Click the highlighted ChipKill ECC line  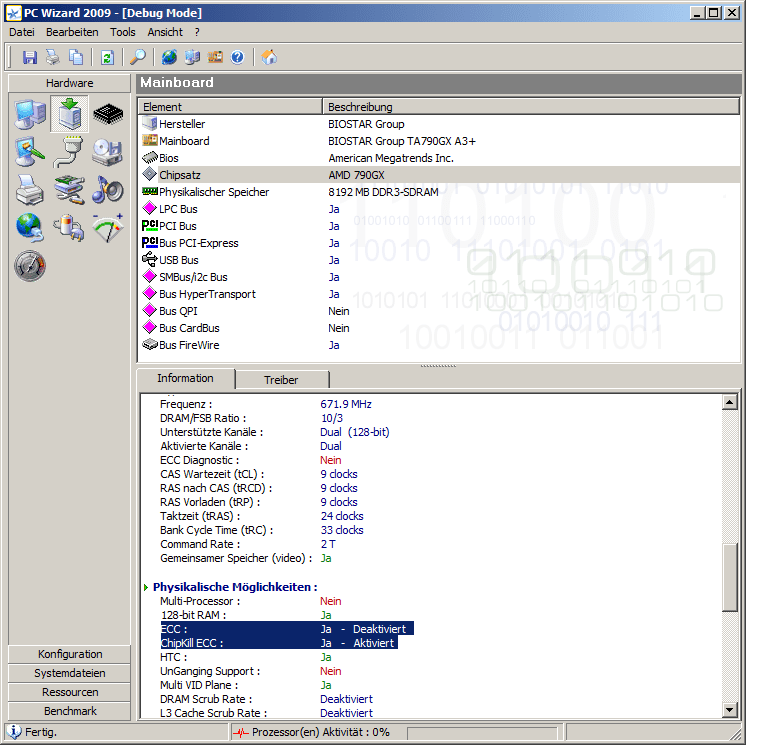click(x=279, y=643)
